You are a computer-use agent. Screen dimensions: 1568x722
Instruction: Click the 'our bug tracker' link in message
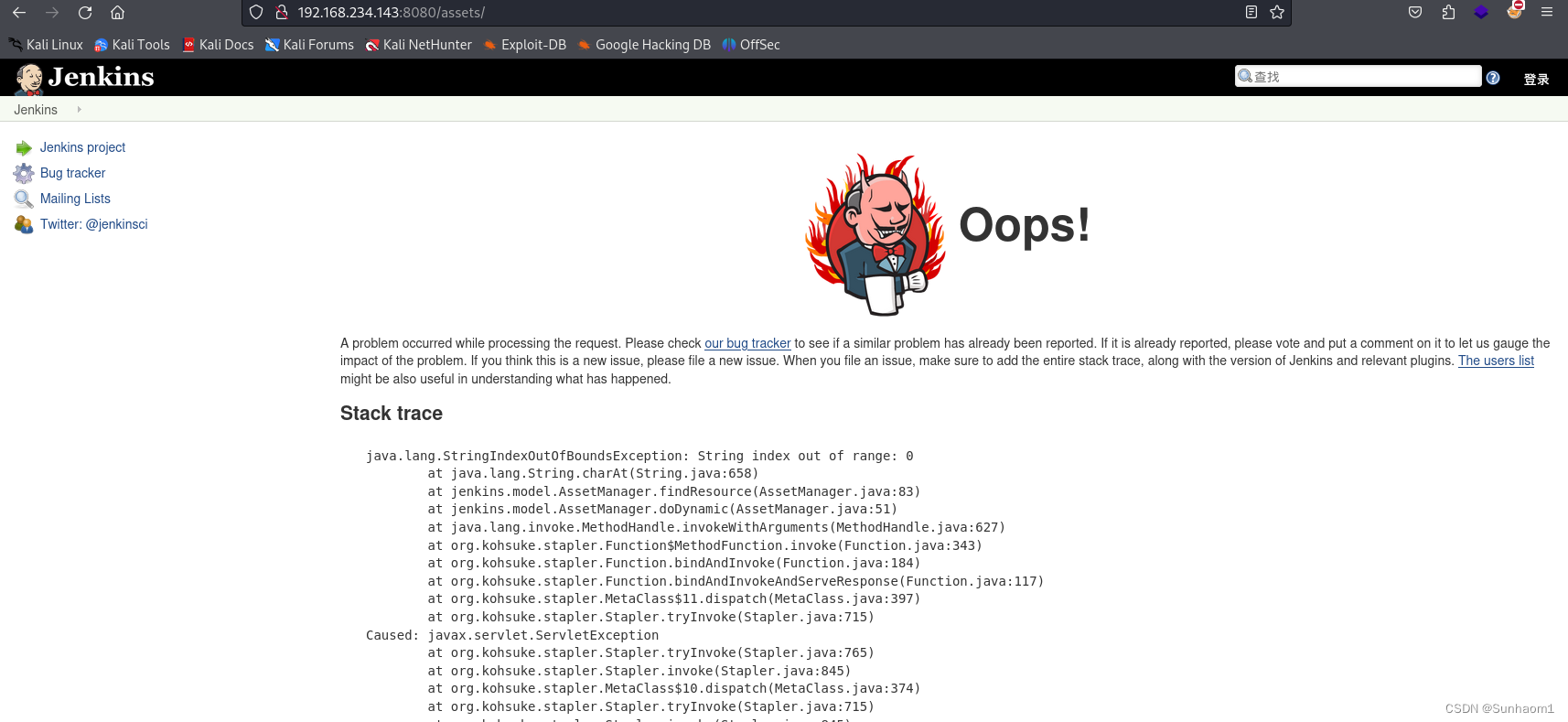747,343
